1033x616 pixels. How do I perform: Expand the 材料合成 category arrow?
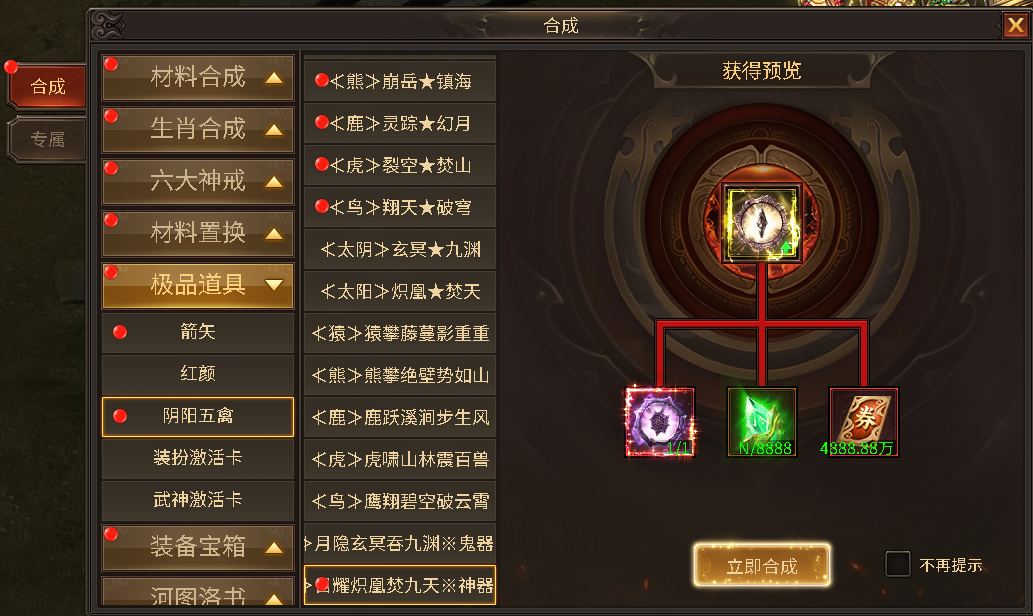tap(274, 78)
